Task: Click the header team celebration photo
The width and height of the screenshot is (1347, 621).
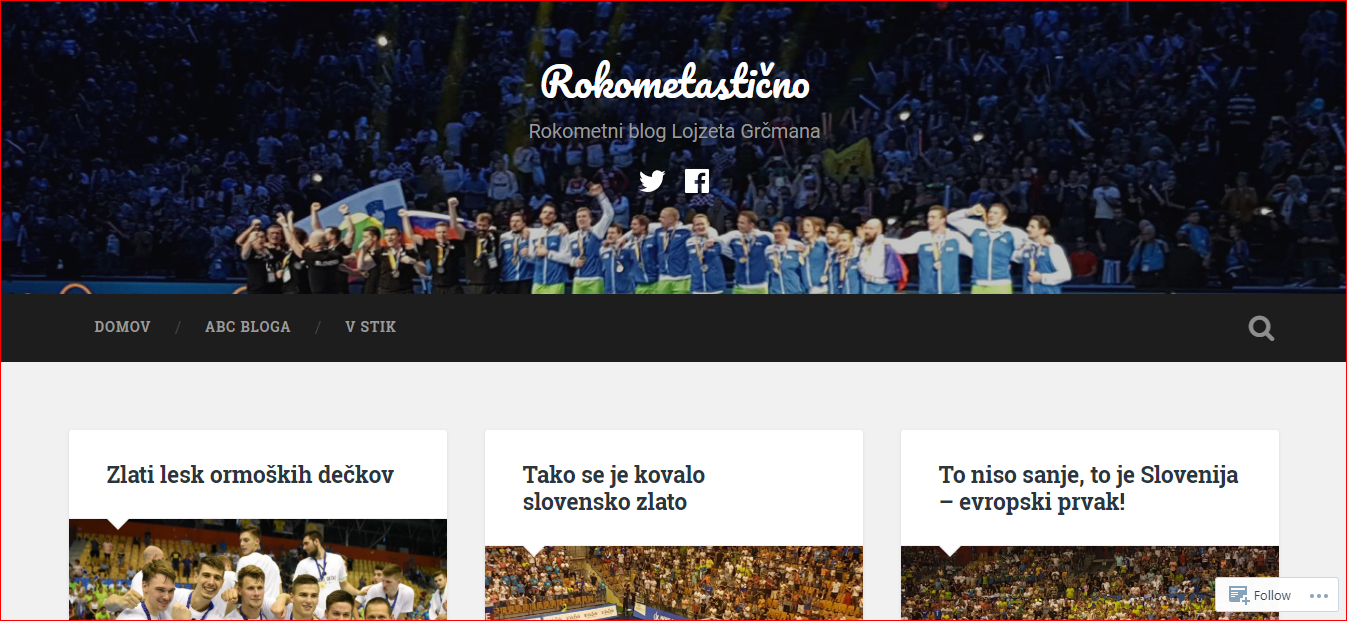Action: tap(673, 147)
